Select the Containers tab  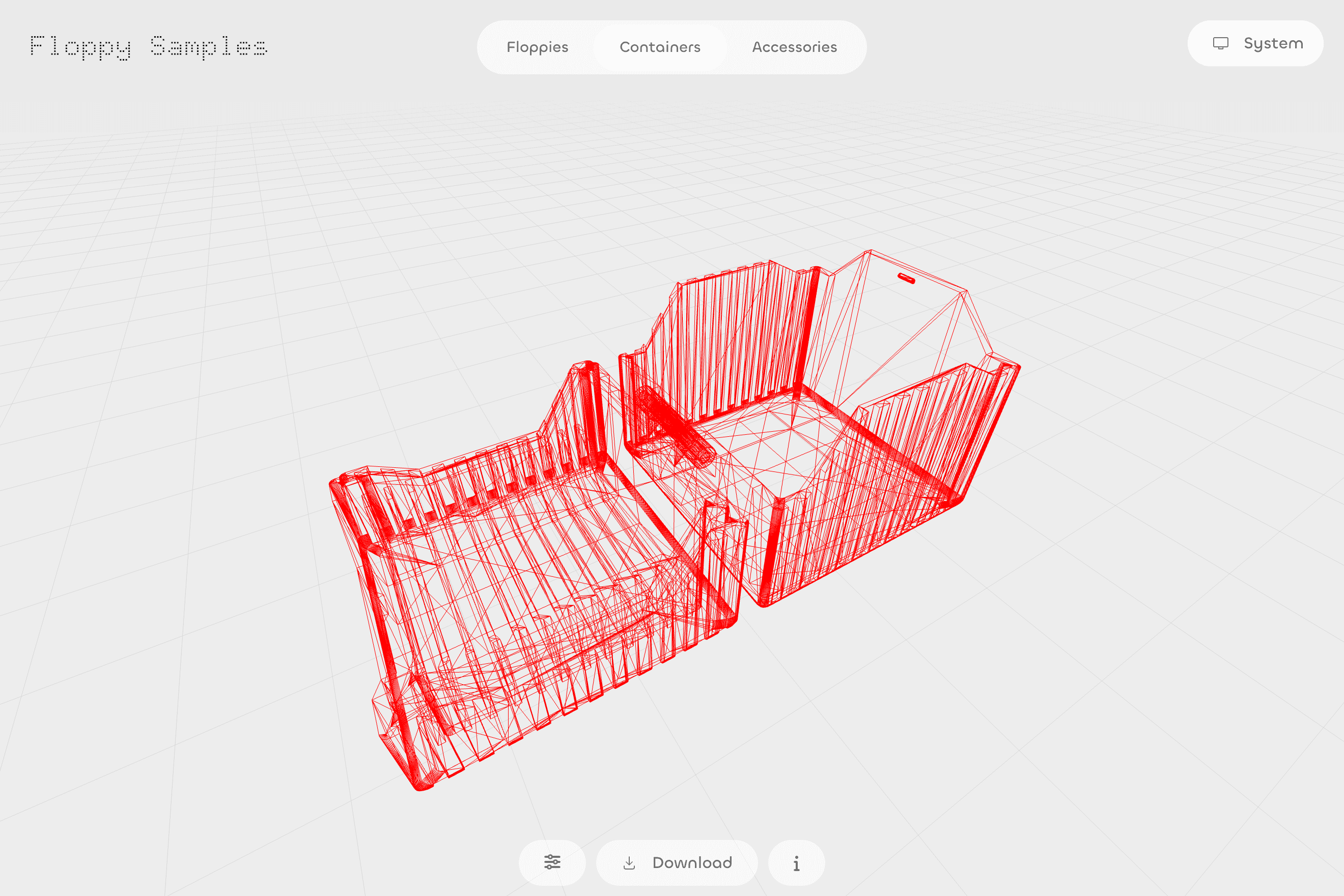tap(660, 47)
